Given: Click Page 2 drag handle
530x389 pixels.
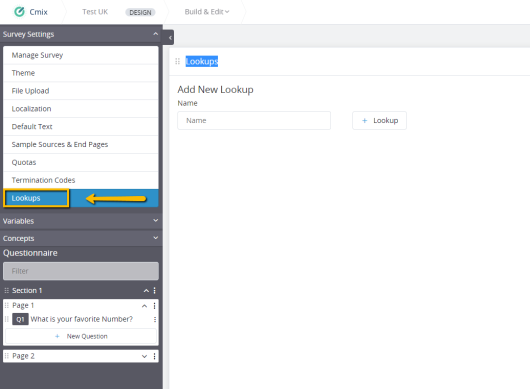Looking at the screenshot, I should 6,356.
